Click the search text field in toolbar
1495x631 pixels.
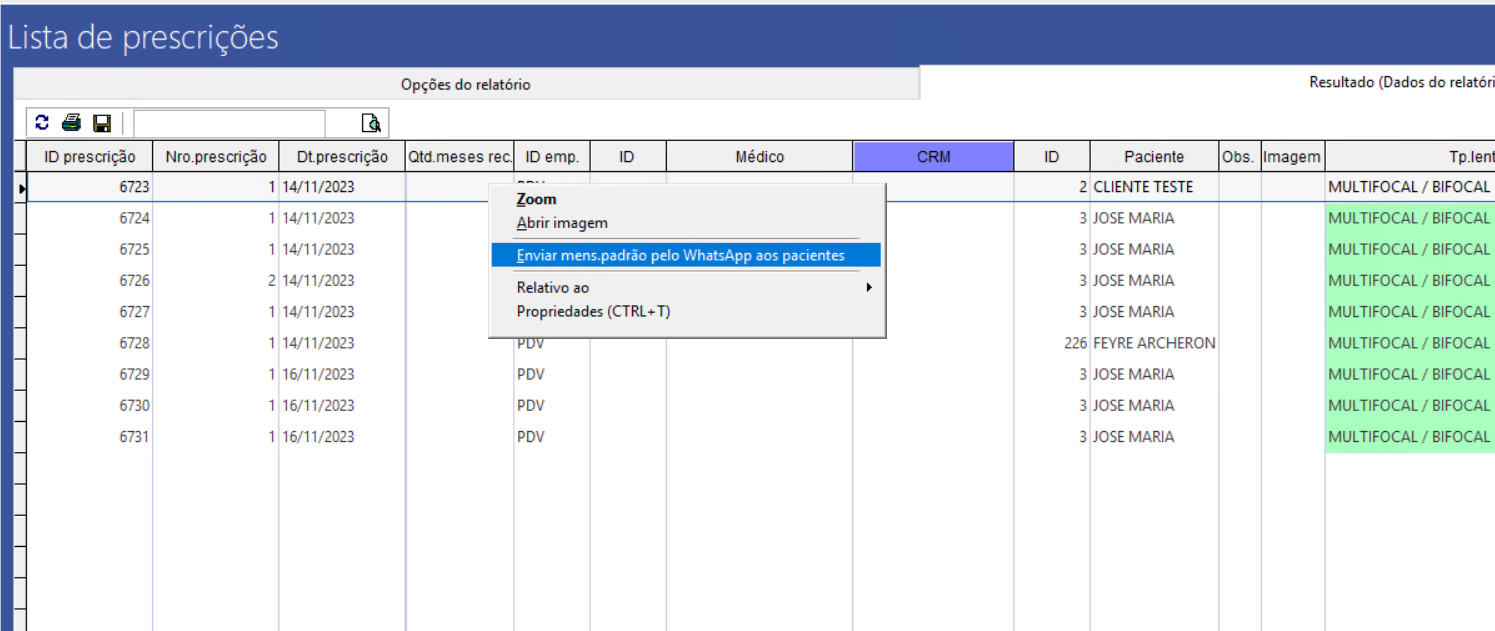tap(229, 123)
